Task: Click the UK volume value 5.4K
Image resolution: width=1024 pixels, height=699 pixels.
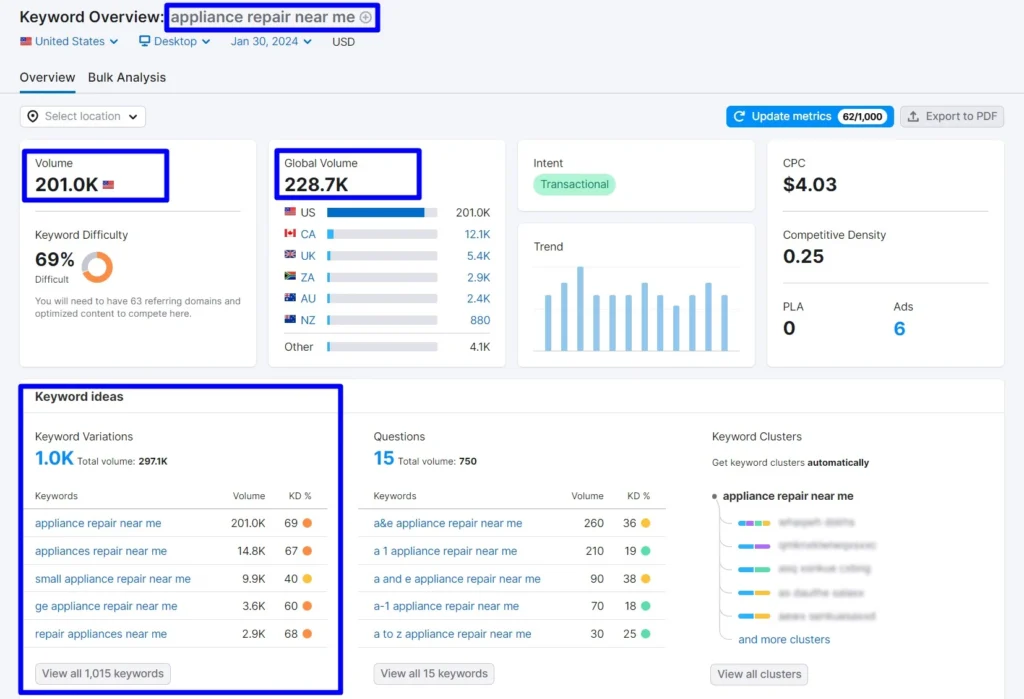Action: pos(478,255)
